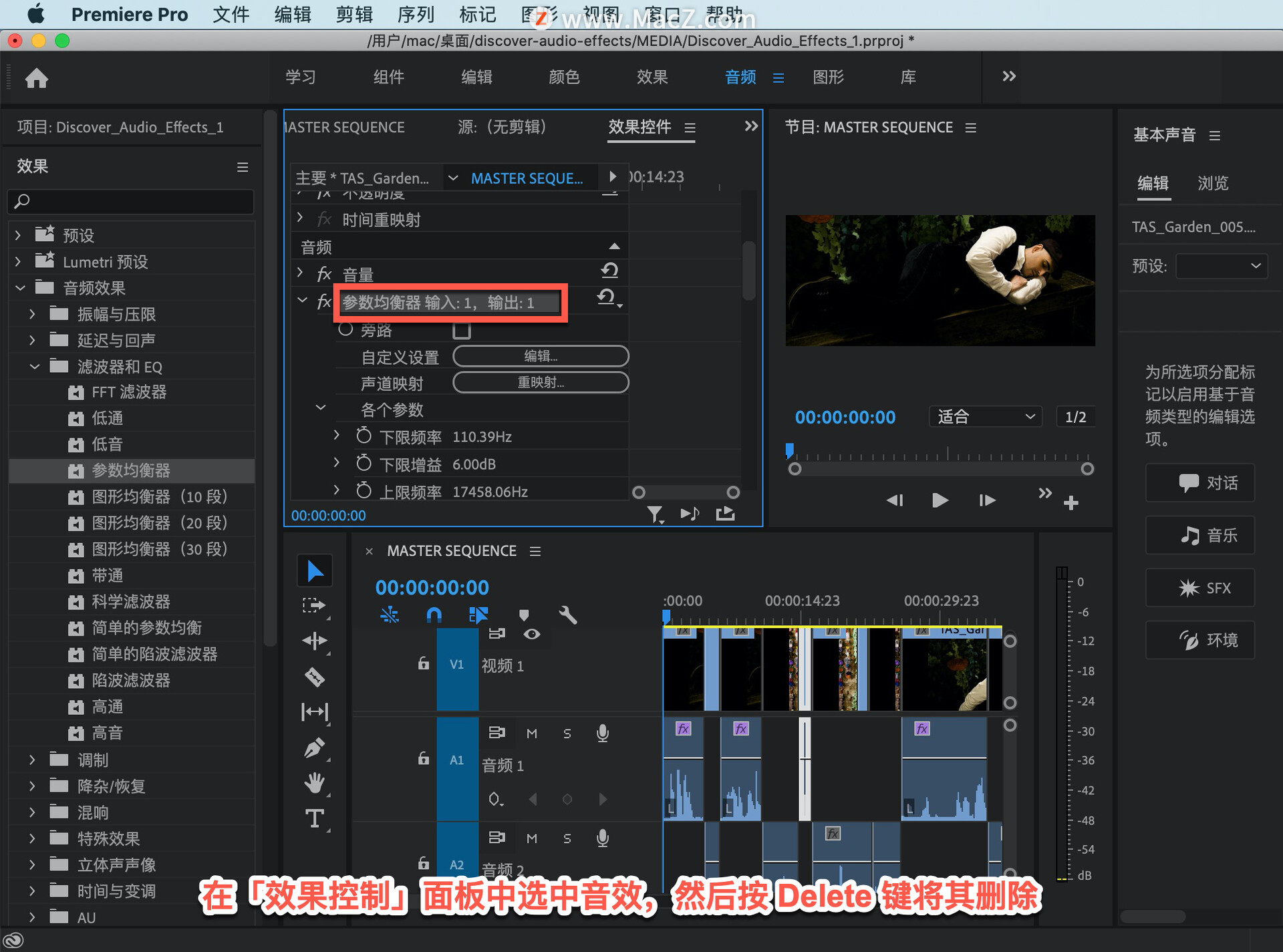Toggle V1 track output eye

(x=532, y=634)
